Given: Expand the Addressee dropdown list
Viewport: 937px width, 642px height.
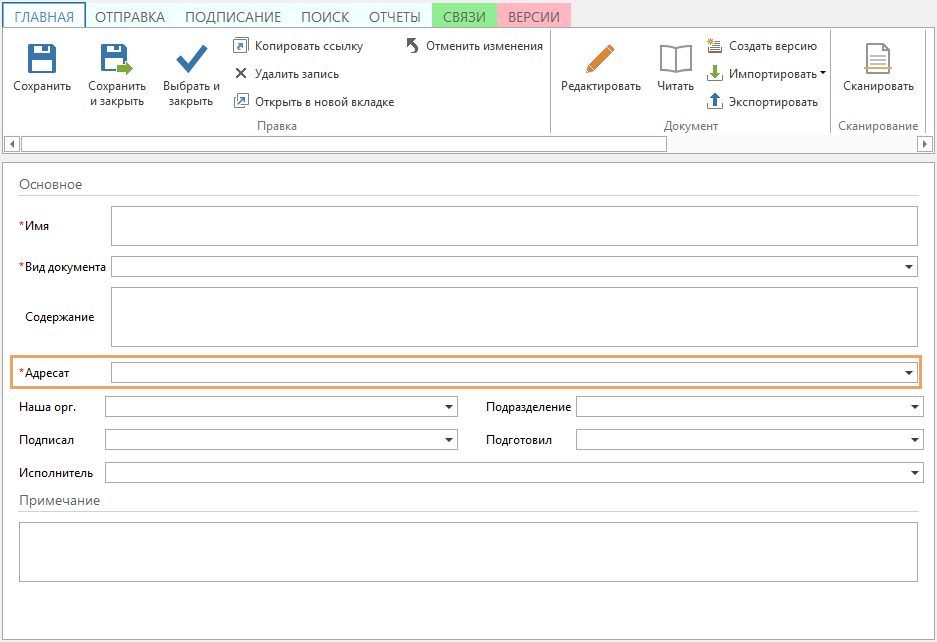Looking at the screenshot, I should coord(909,372).
